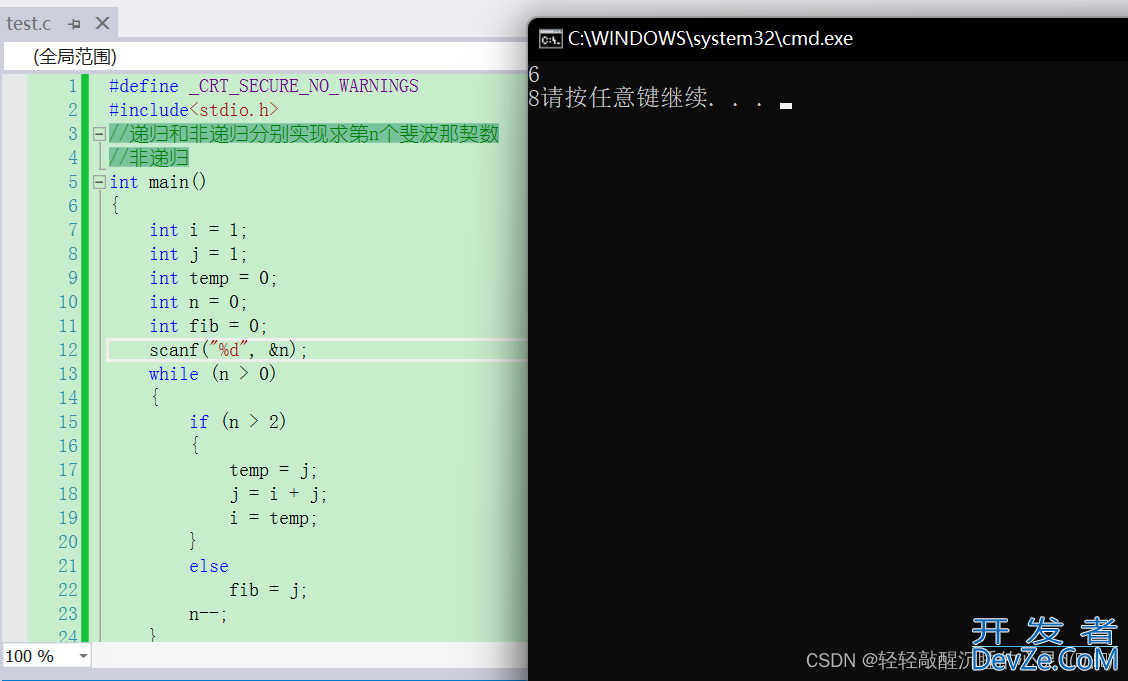1128x681 pixels.
Task: Click '#define _CRT_SECURE_NO_WARNINGS' line
Action: (x=263, y=86)
